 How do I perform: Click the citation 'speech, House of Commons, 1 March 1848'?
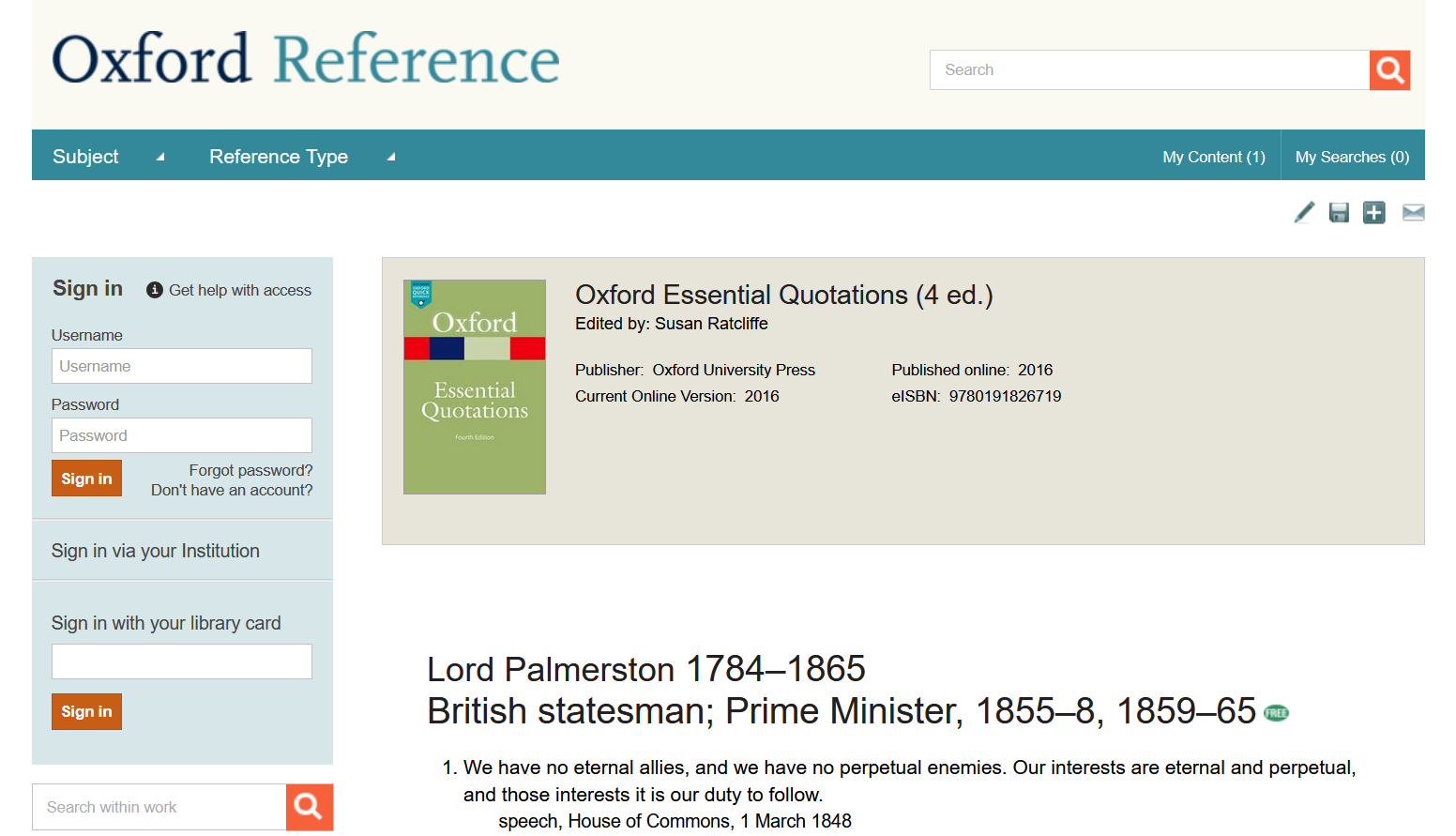pyautogui.click(x=675, y=821)
